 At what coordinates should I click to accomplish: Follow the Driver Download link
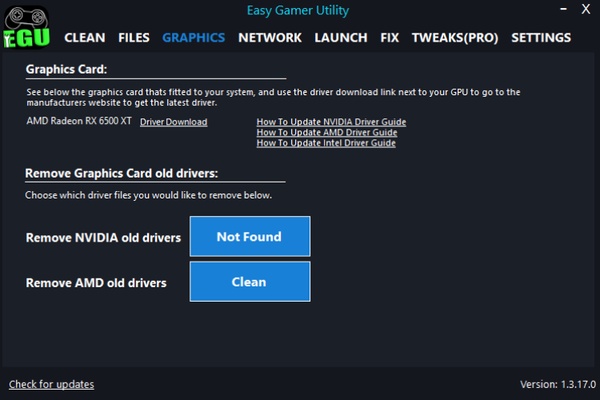point(174,122)
